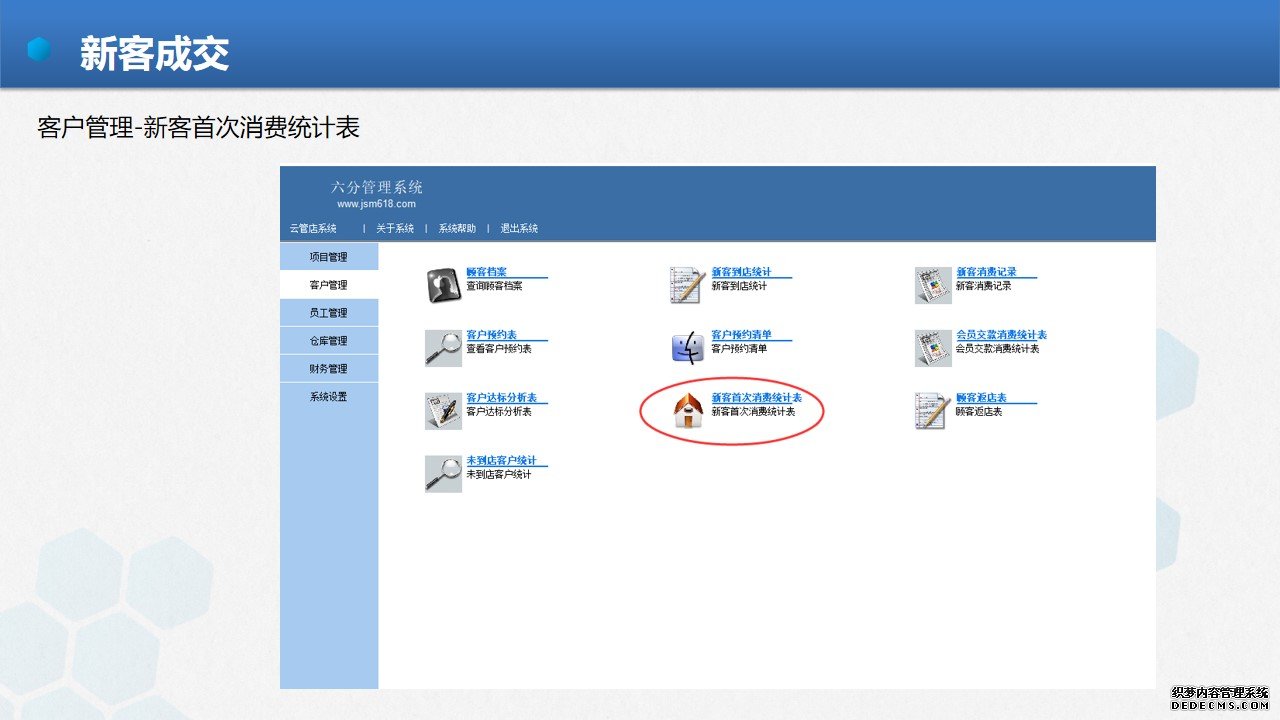
Task: Click the 新客消费记录 newspaper icon
Action: 933,285
